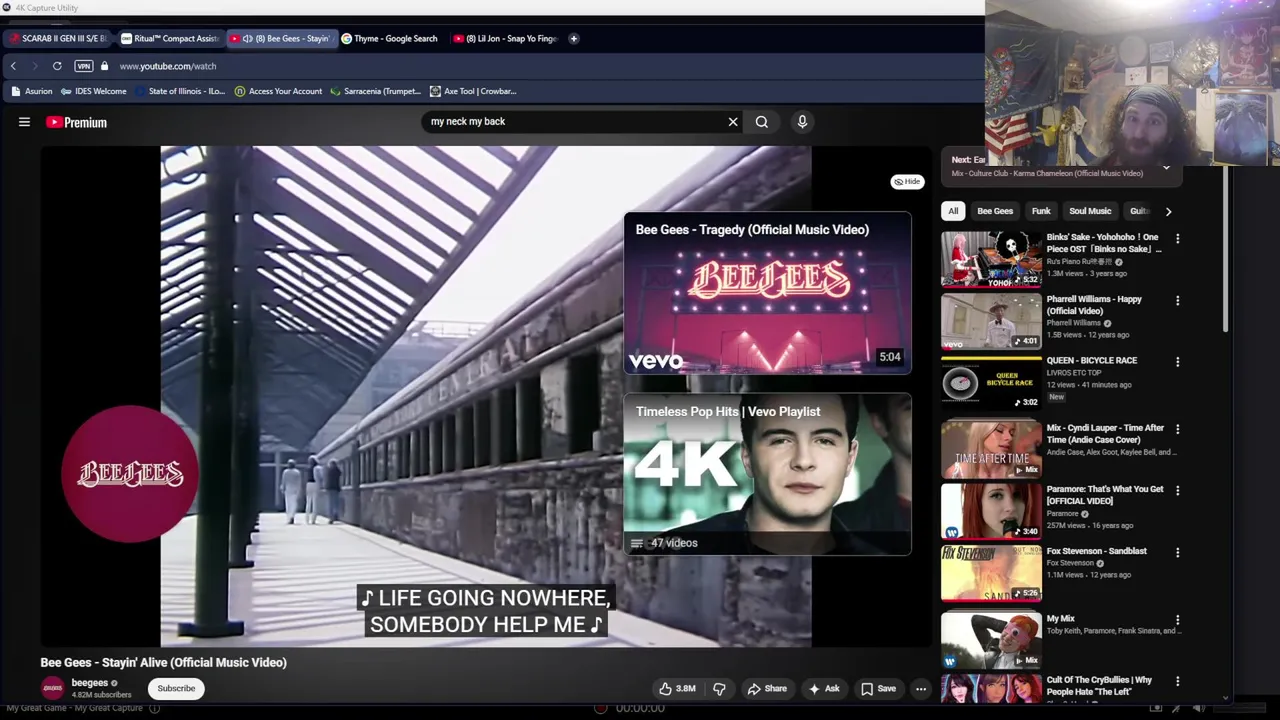Image resolution: width=1280 pixels, height=720 pixels.
Task: Go back with the browser back arrow
Action: click(13, 66)
